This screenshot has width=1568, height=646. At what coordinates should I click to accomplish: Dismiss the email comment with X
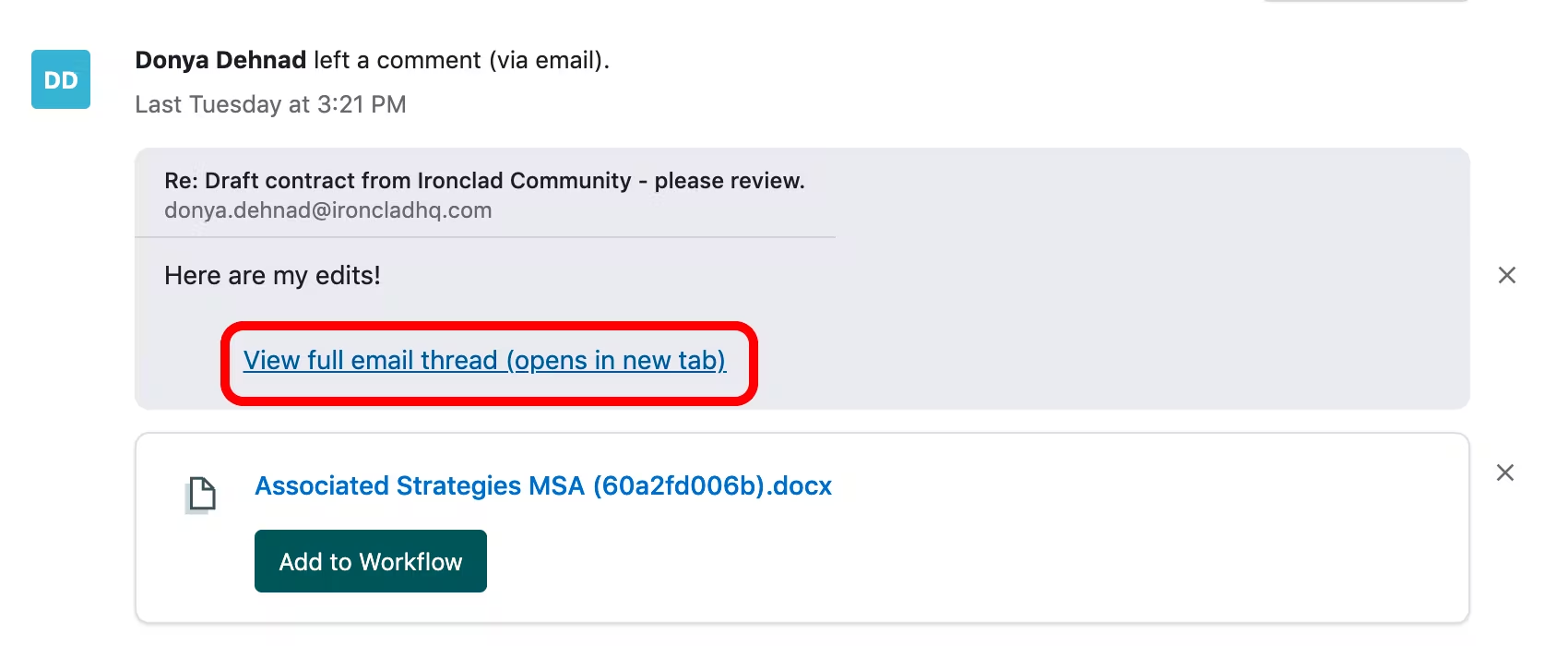(1507, 275)
